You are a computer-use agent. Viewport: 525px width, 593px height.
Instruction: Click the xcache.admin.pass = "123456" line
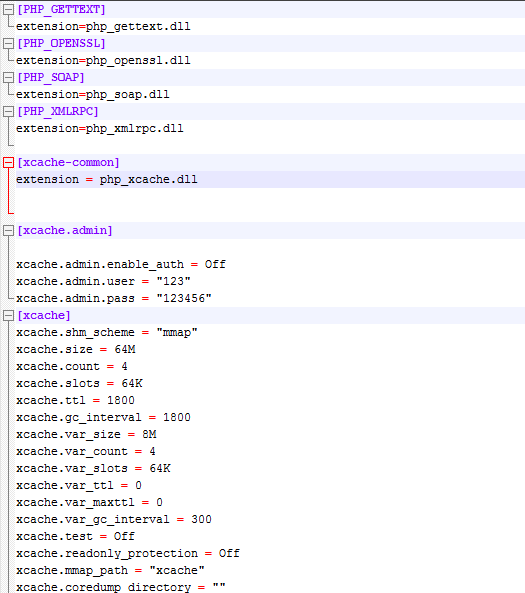[x=114, y=299]
